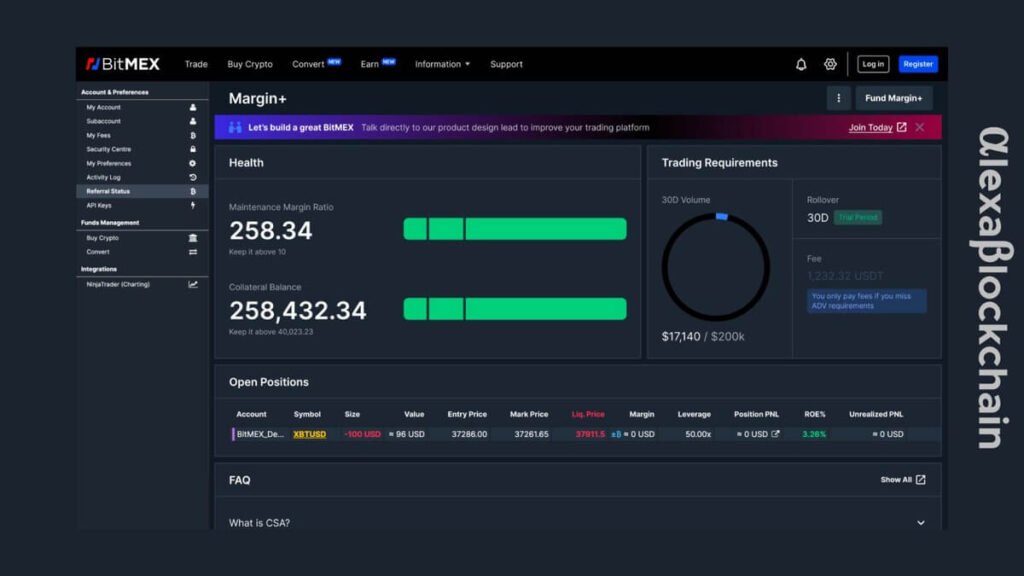The width and height of the screenshot is (1024, 576).
Task: Open the three-dot more options menu
Action: 838,98
